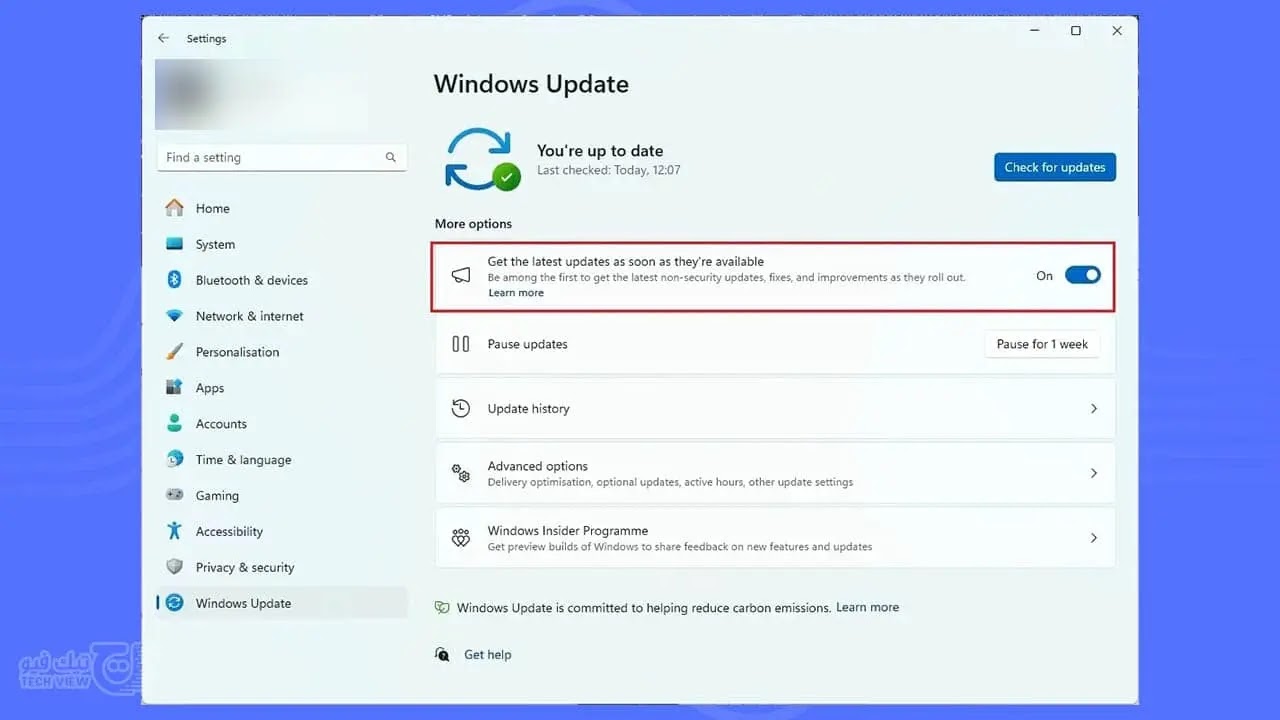Expand Update history with its chevron
Viewport: 1280px width, 720px height.
click(1094, 408)
